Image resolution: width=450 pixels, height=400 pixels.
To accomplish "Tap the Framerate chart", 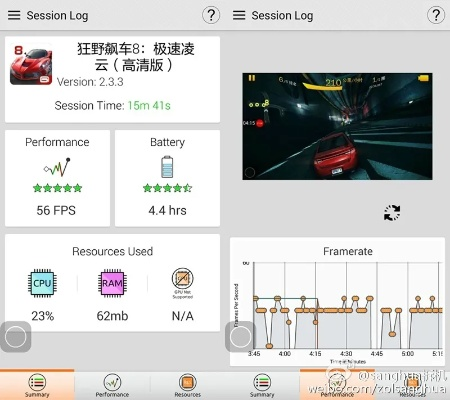I will 337,302.
